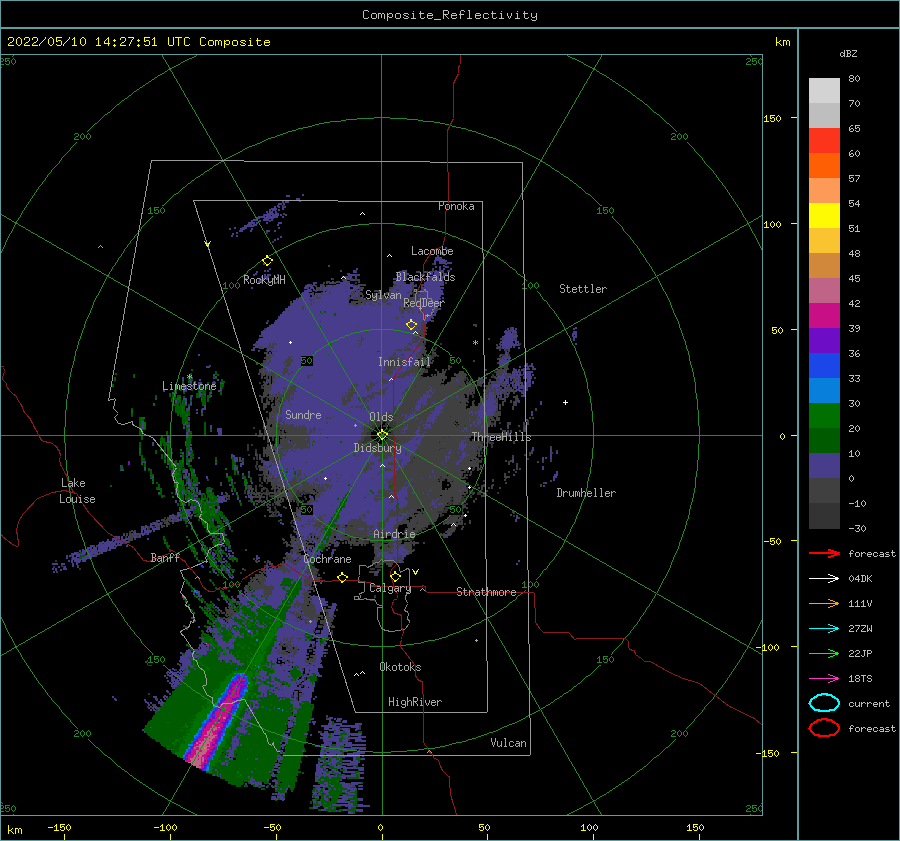Viewport: 900px width, 841px height.
Task: Click the Composite_Reflectivity title text
Action: pyautogui.click(x=450, y=15)
